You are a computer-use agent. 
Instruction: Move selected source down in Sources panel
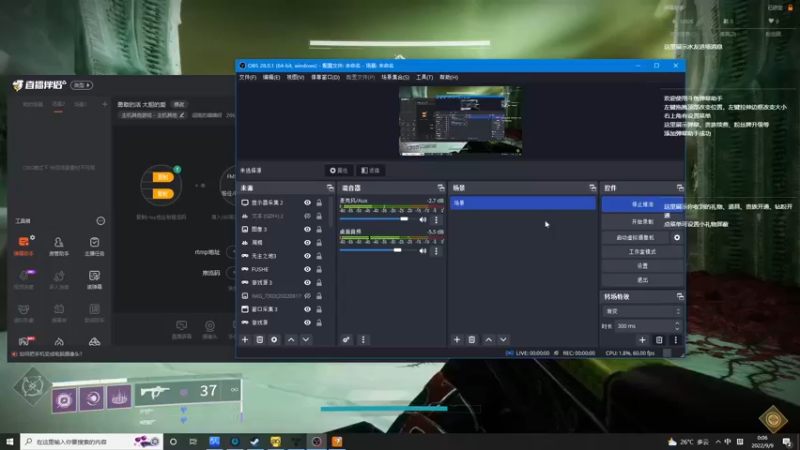[x=306, y=339]
